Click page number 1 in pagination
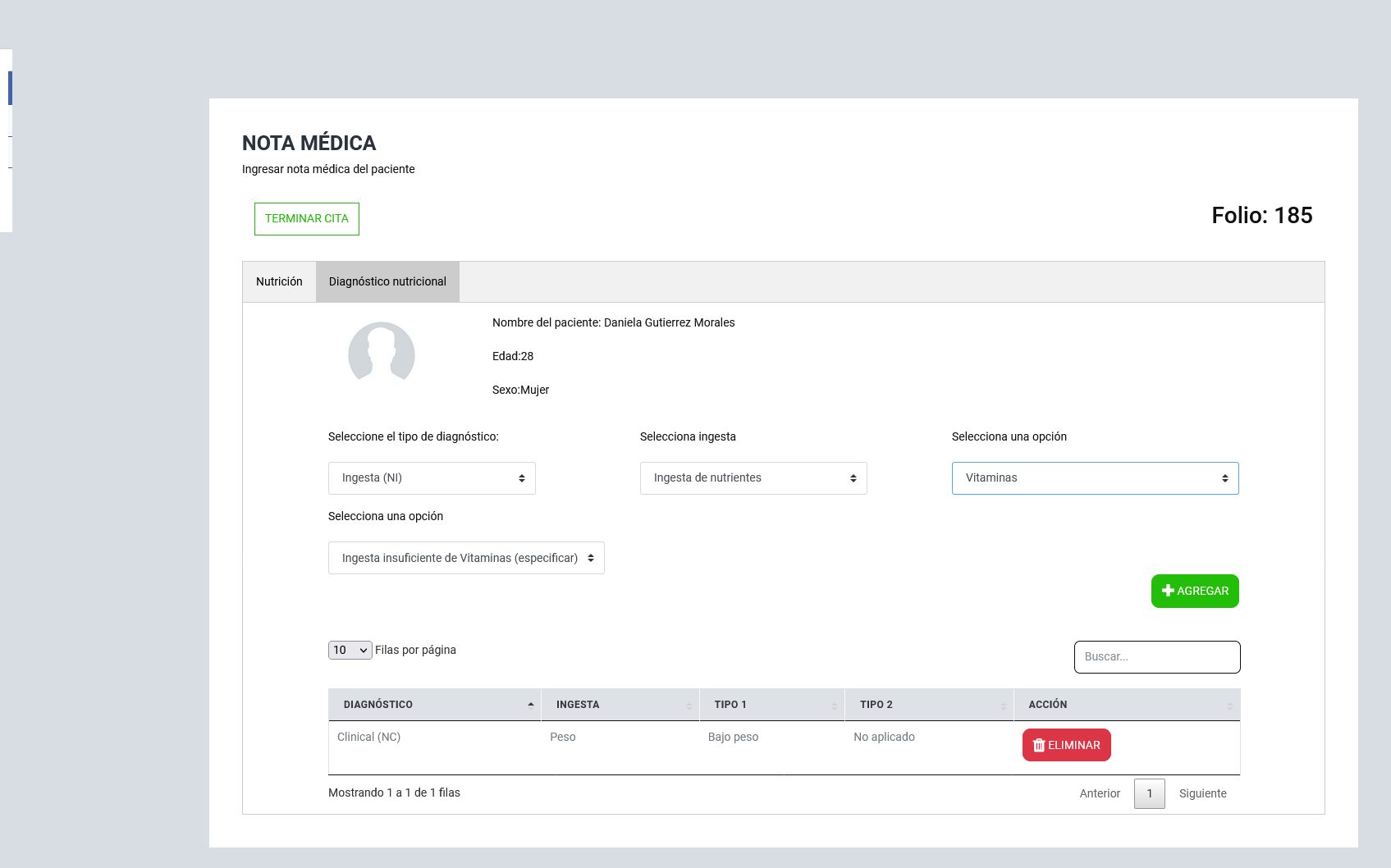Image resolution: width=1391 pixels, height=868 pixels. point(1149,793)
